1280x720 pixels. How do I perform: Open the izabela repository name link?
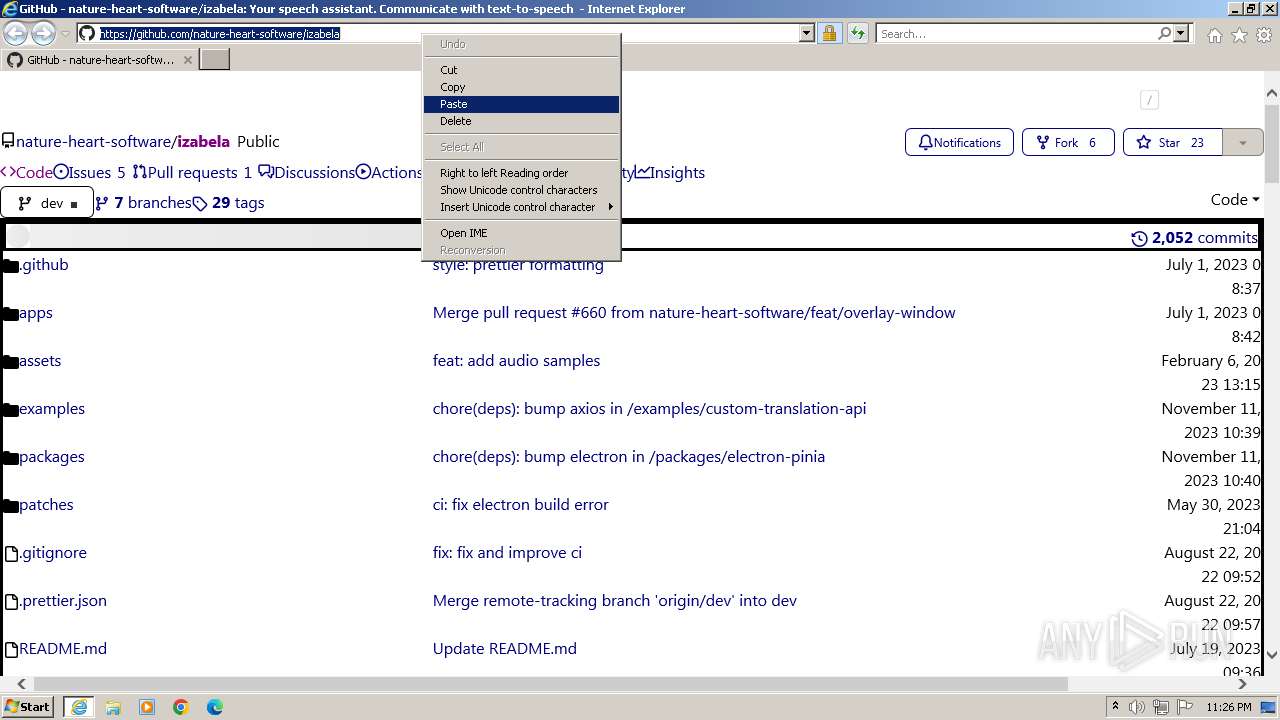(x=204, y=141)
